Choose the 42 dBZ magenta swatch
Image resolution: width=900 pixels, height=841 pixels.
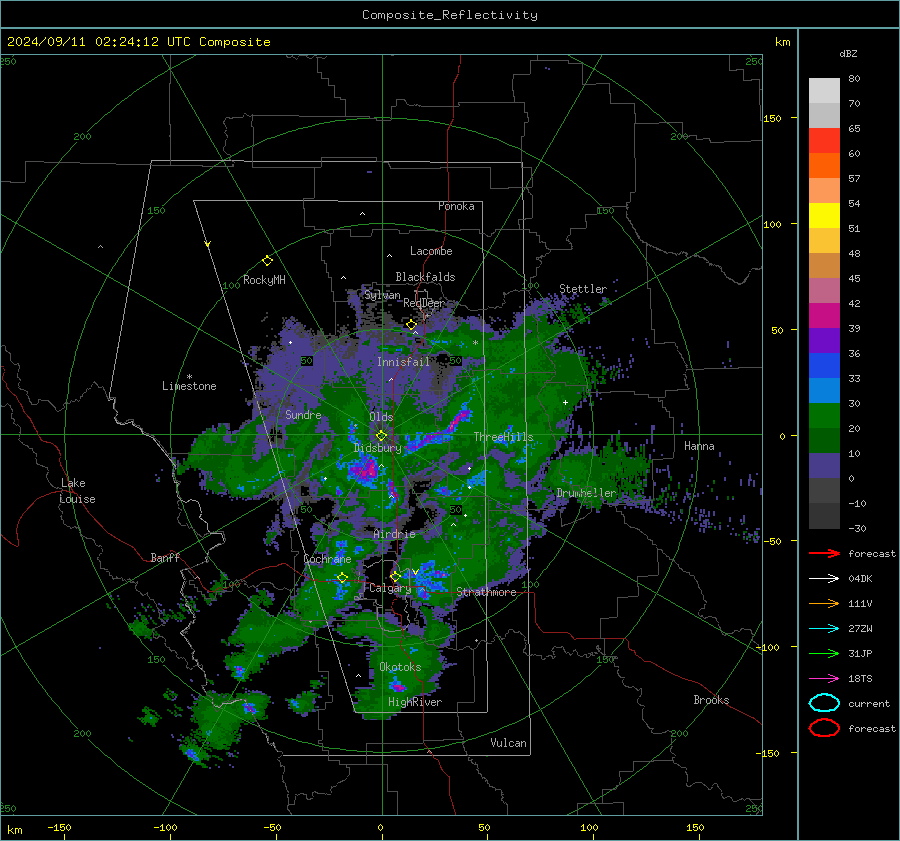pyautogui.click(x=824, y=315)
